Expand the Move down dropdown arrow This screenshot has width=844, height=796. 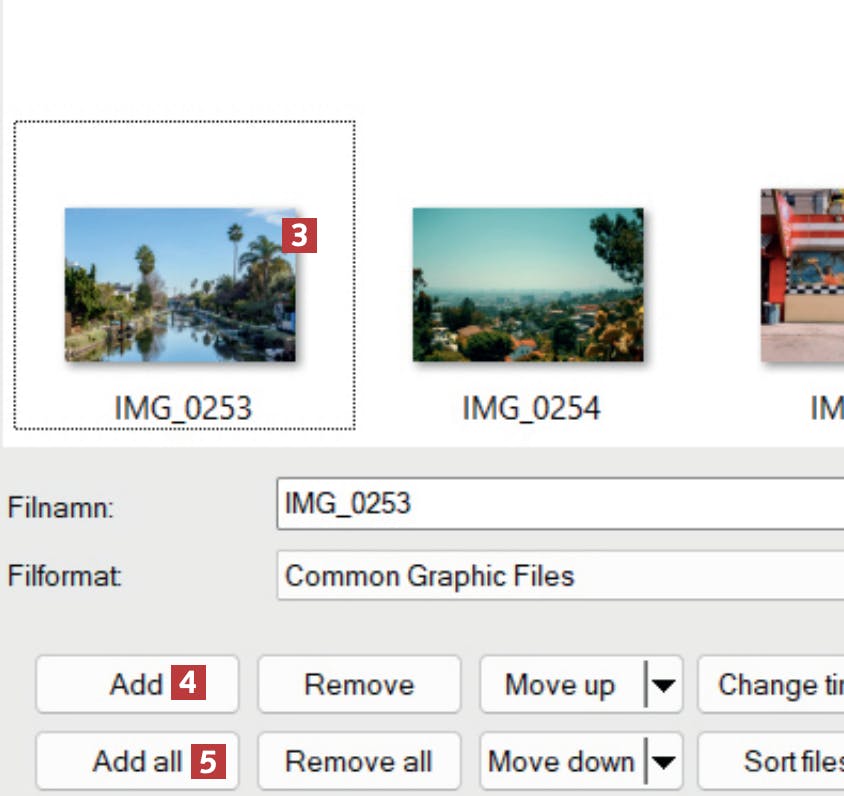[664, 763]
